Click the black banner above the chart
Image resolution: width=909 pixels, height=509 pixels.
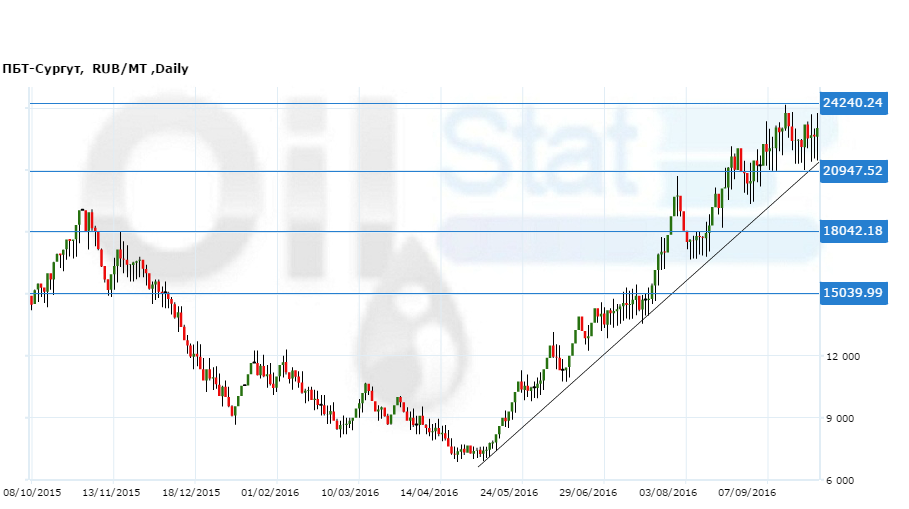(x=454, y=28)
